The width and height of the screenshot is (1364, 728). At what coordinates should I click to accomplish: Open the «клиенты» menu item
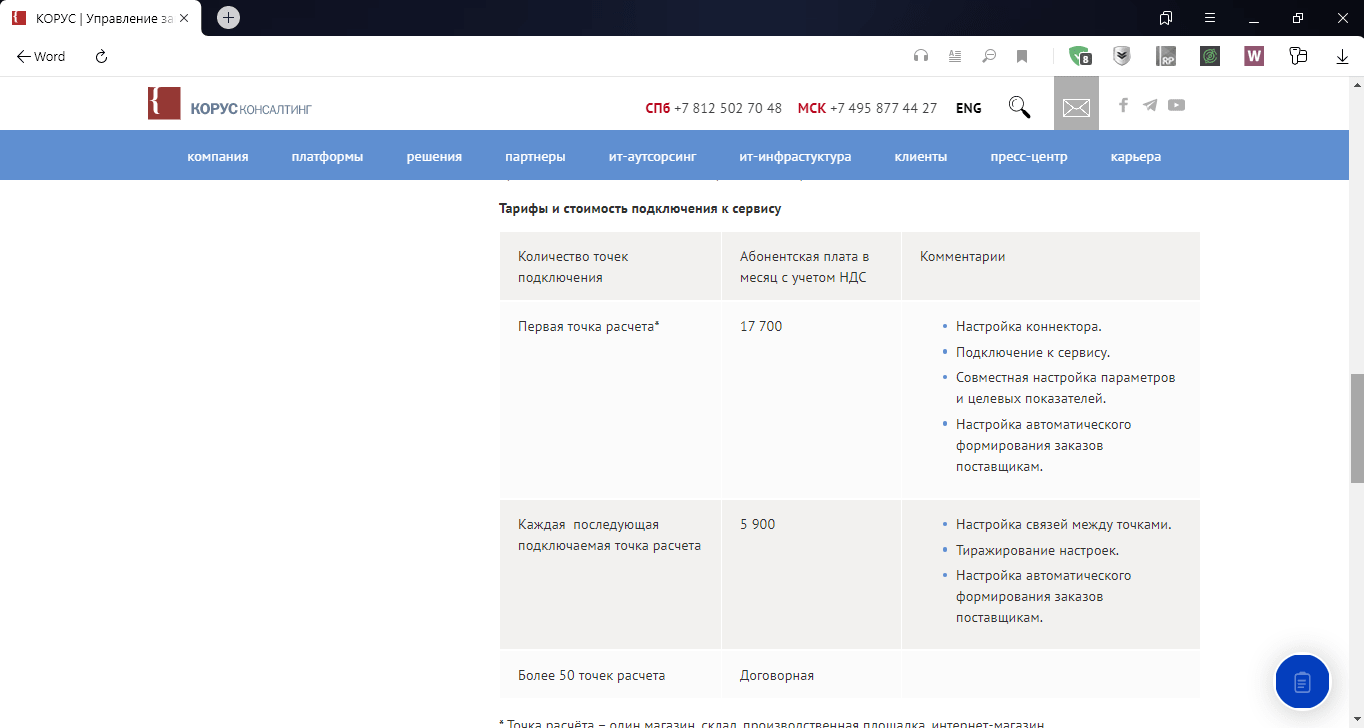(x=921, y=157)
